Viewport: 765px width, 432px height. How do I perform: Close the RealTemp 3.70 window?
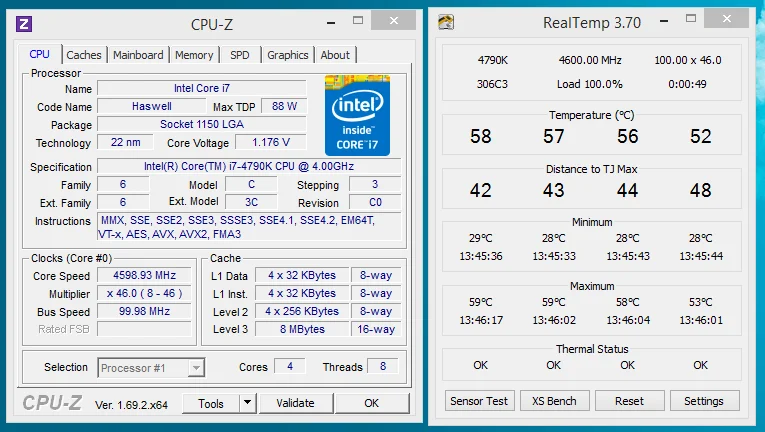click(x=727, y=19)
